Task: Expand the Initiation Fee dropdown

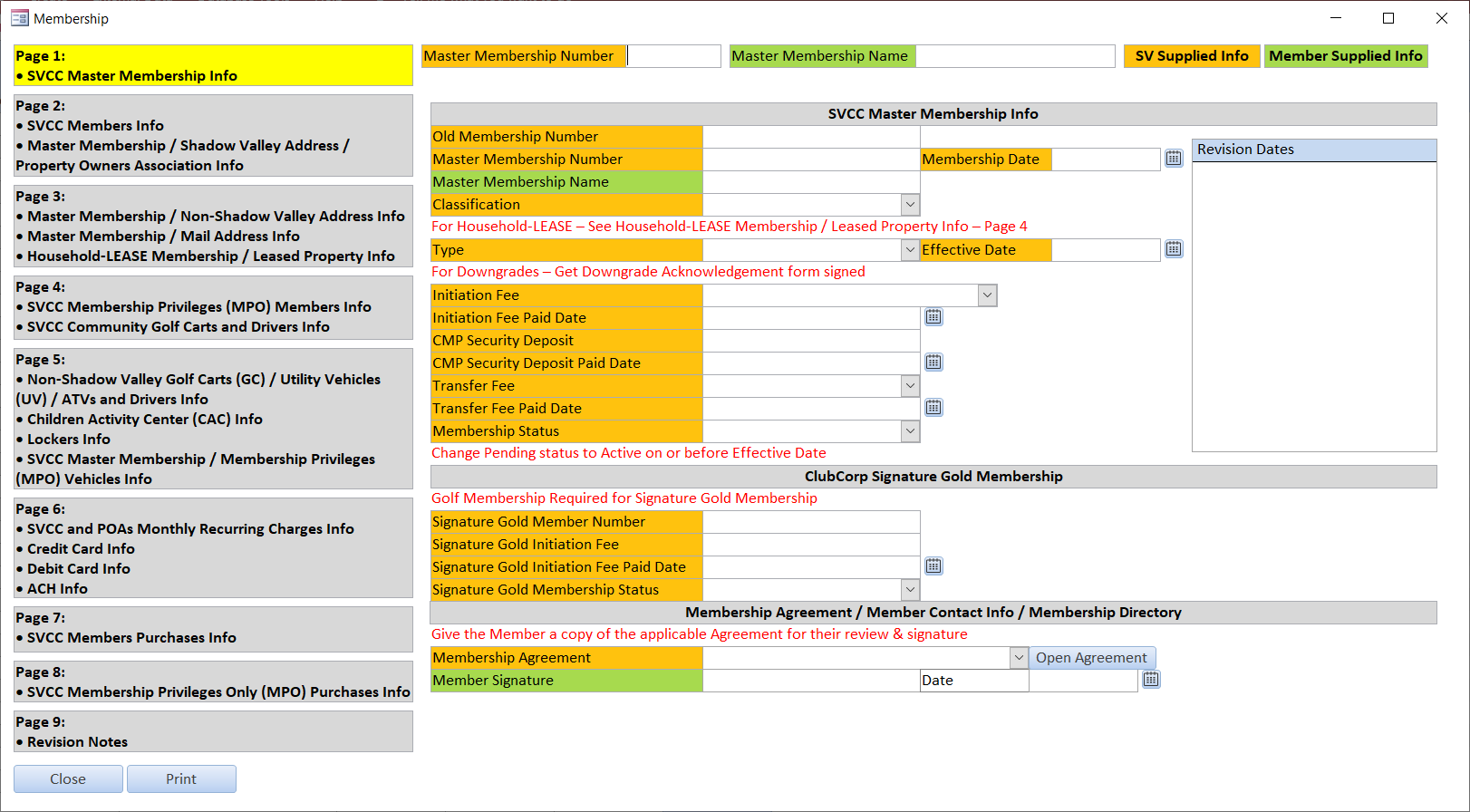Action: [x=988, y=295]
